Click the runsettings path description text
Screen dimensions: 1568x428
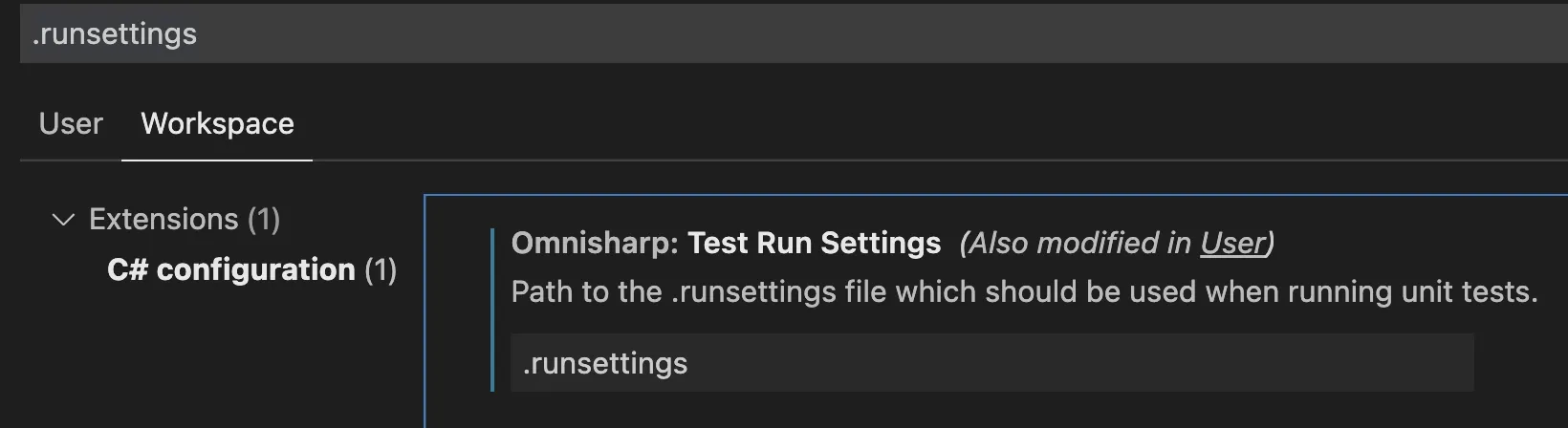click(x=1024, y=291)
